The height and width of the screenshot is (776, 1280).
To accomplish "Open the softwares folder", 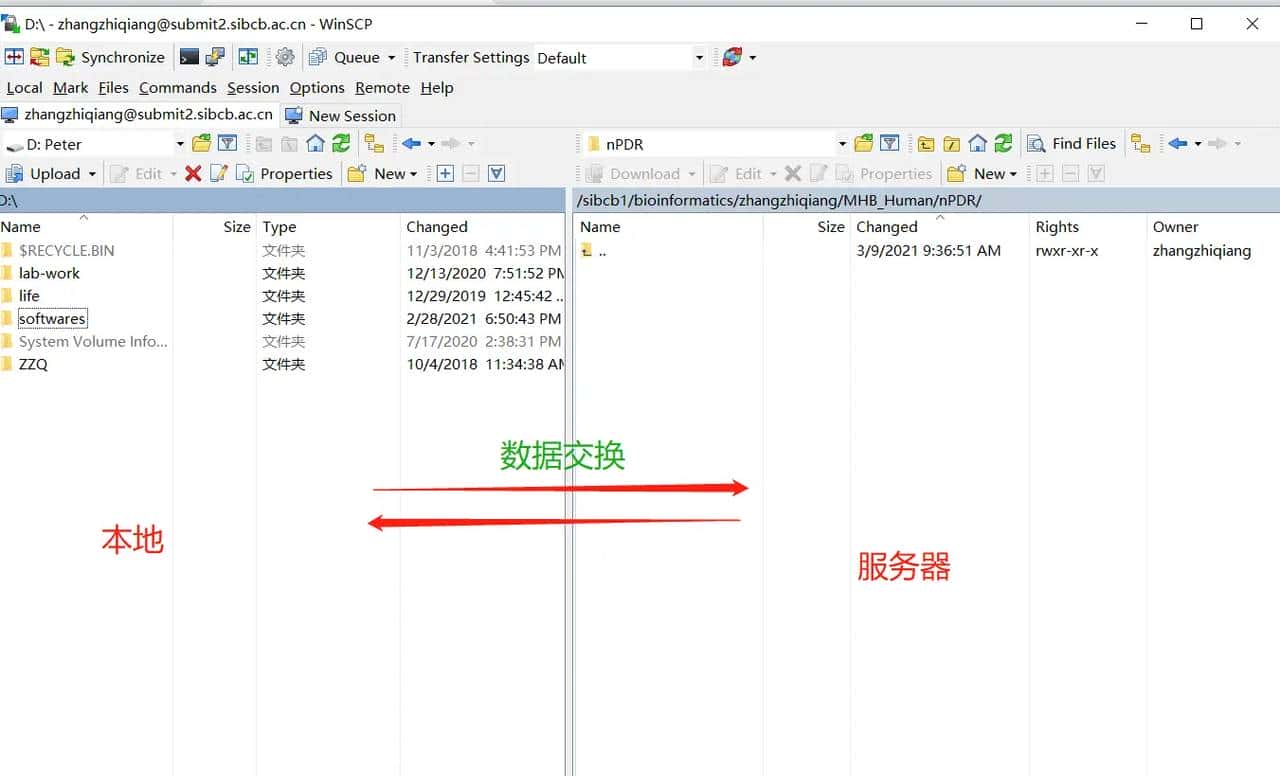I will (x=52, y=318).
